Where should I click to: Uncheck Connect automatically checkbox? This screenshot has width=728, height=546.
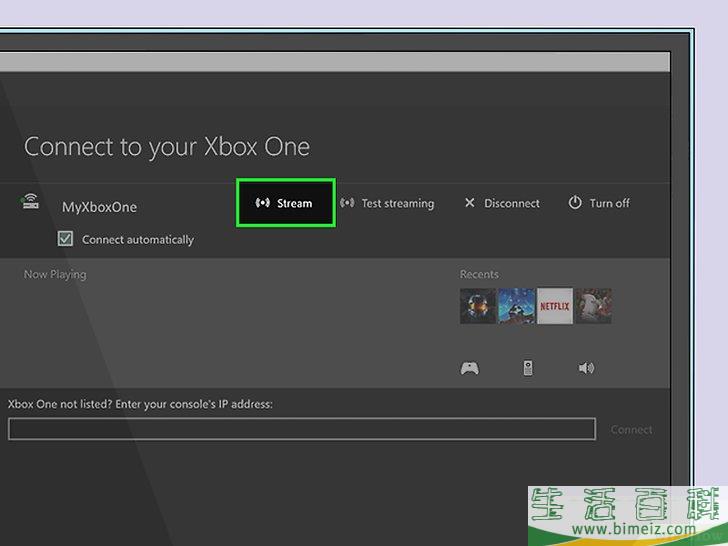[x=65, y=239]
